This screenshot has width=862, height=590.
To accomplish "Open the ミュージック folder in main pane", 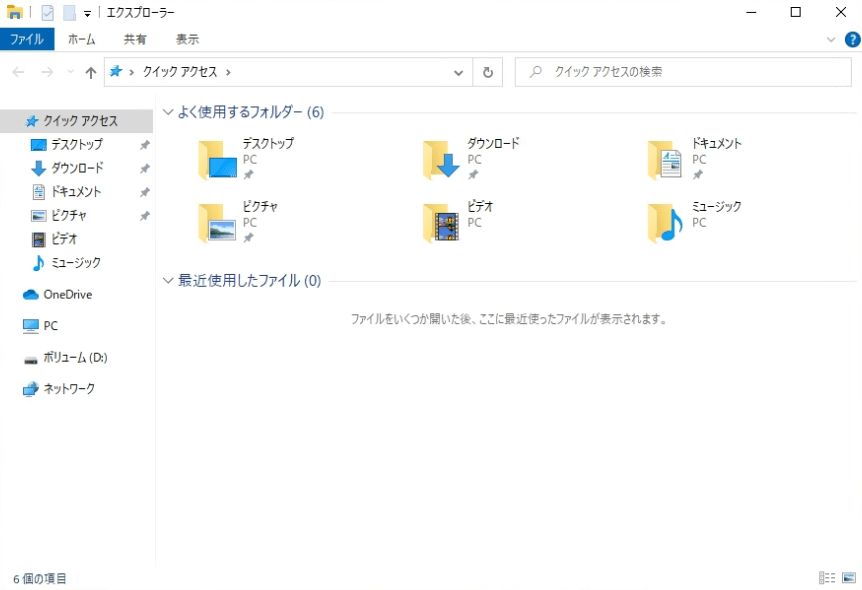I will (666, 223).
